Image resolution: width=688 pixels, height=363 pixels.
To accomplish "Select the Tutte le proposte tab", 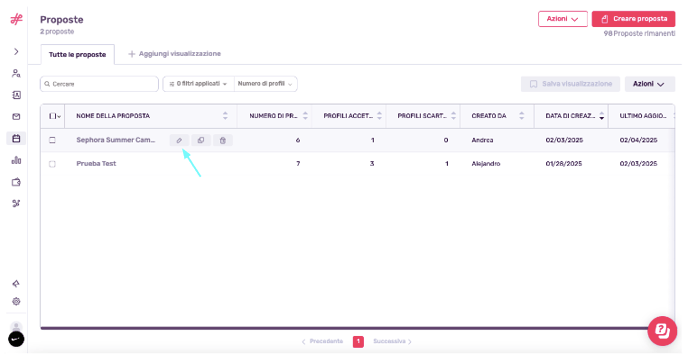I will point(77,54).
